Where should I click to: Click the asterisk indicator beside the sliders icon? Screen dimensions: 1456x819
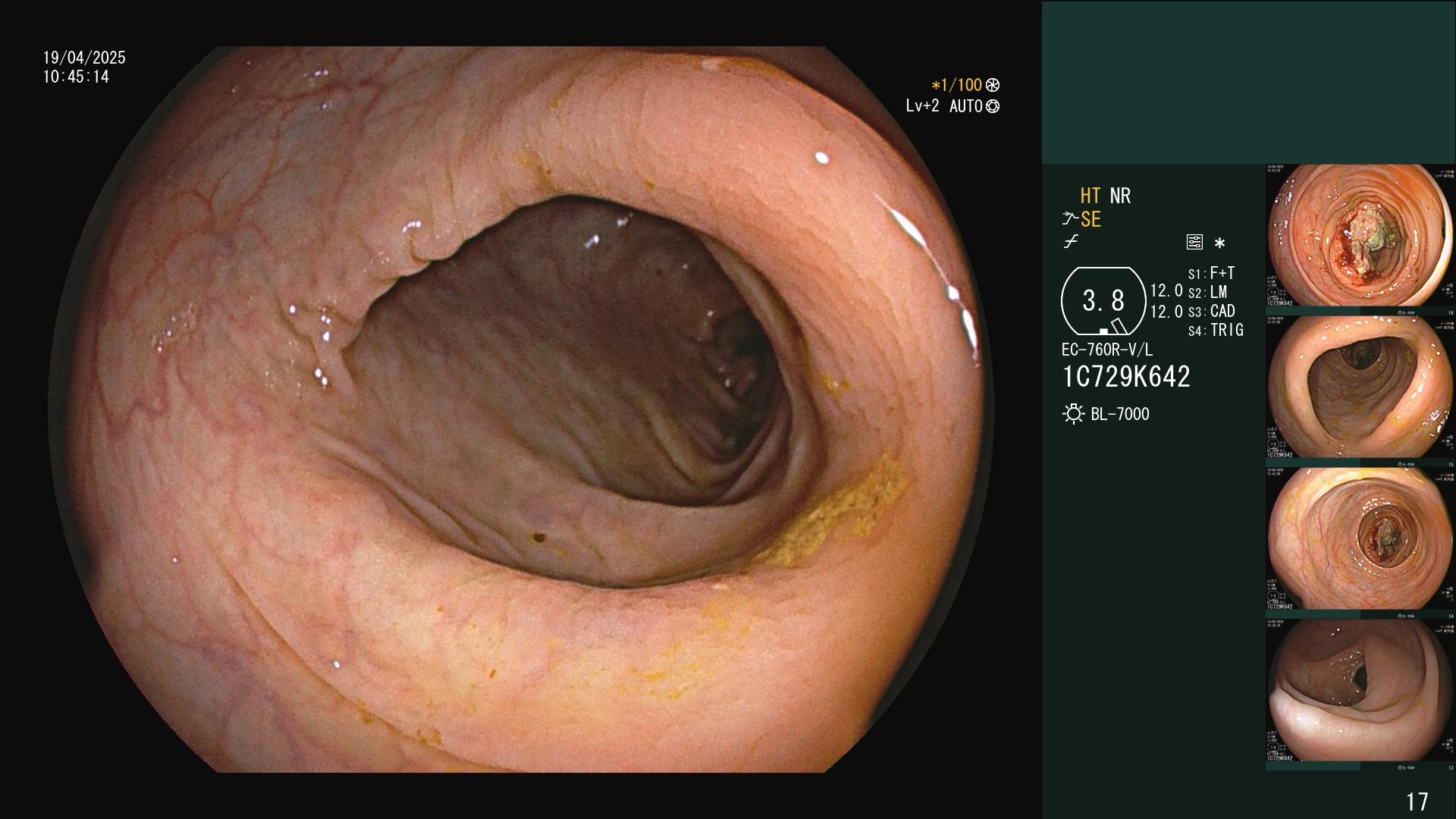[x=1219, y=243]
